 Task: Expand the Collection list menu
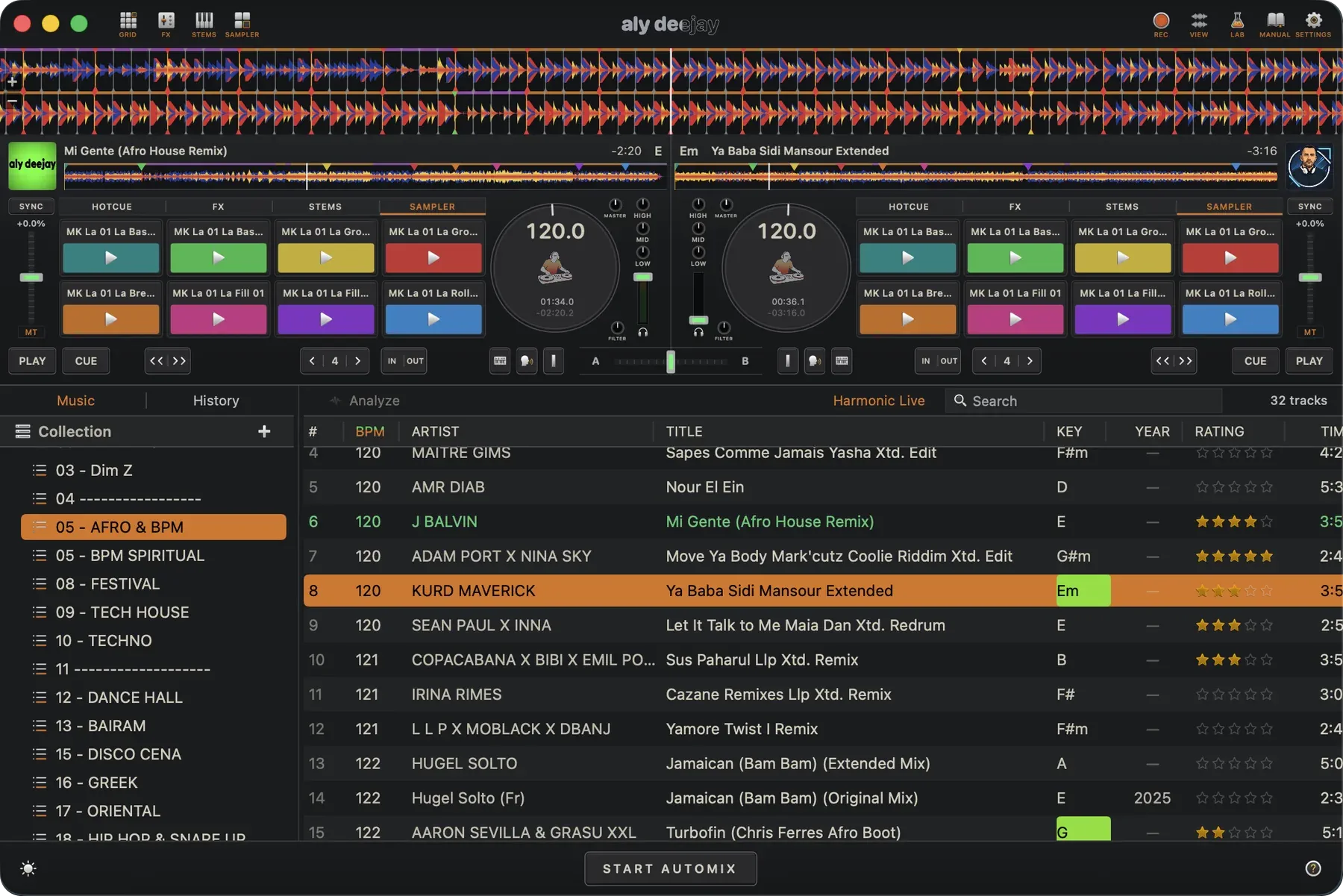click(x=23, y=431)
